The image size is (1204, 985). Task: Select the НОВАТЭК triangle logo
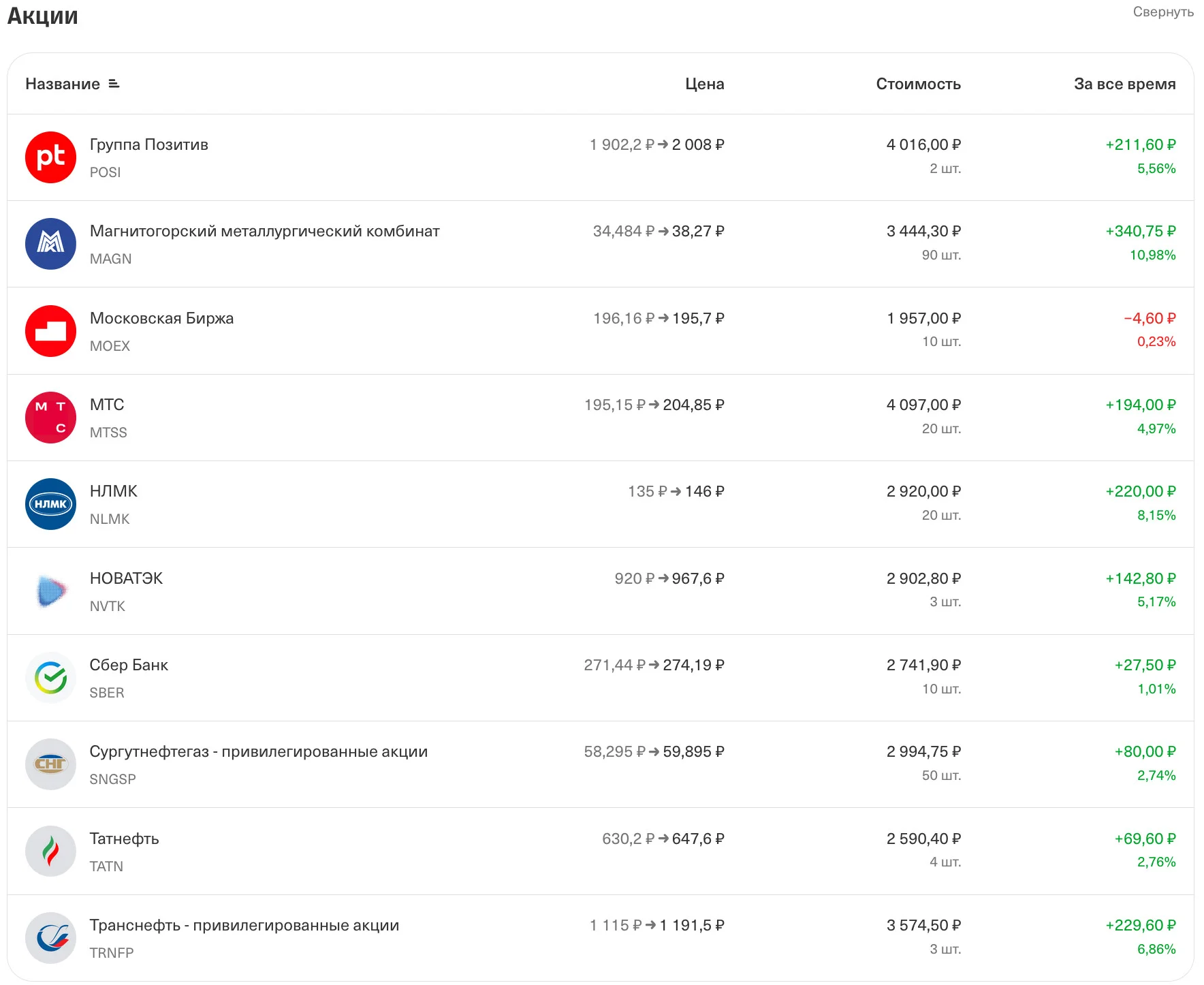click(x=50, y=591)
